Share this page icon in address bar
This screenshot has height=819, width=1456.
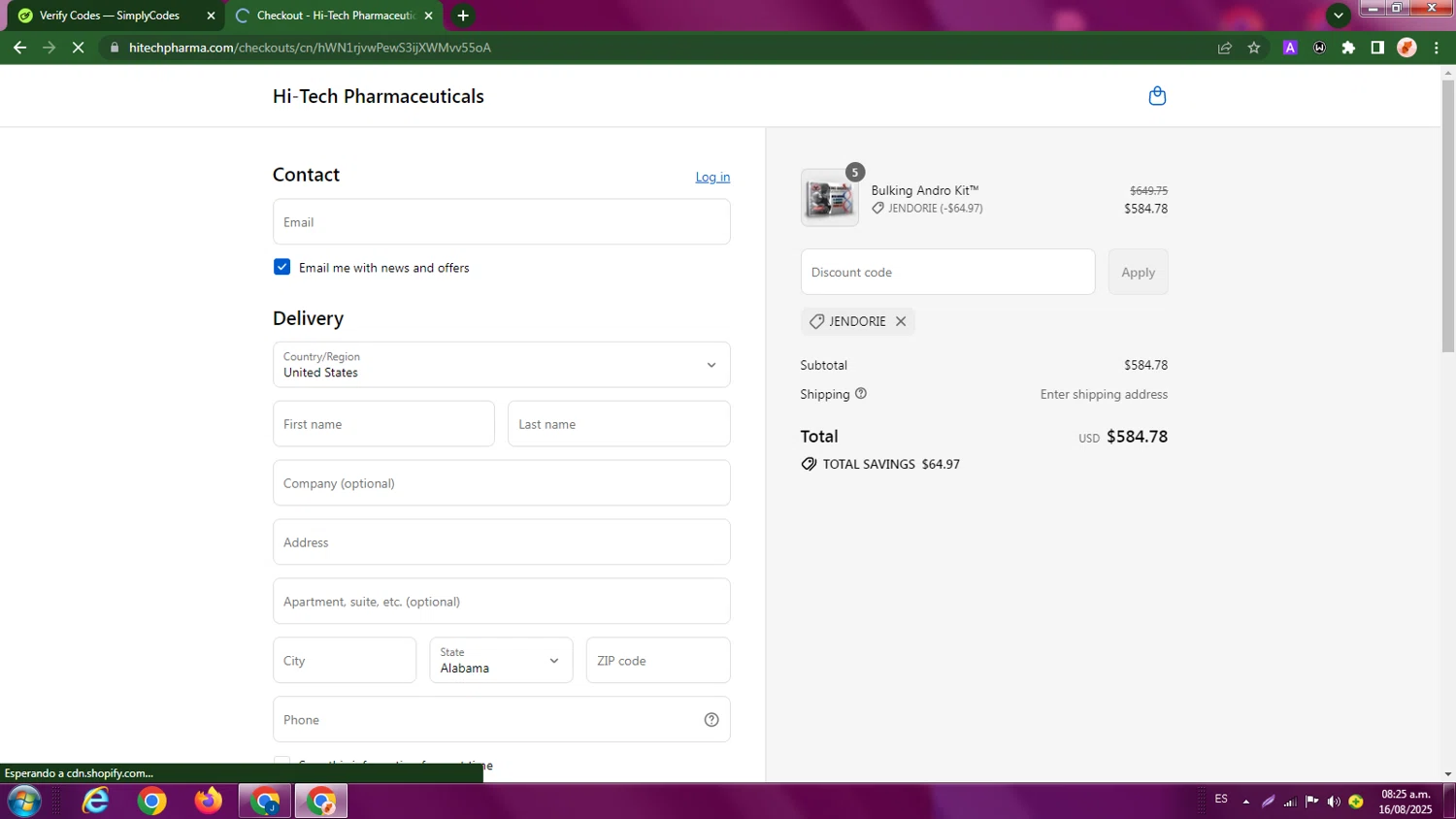(x=1225, y=48)
